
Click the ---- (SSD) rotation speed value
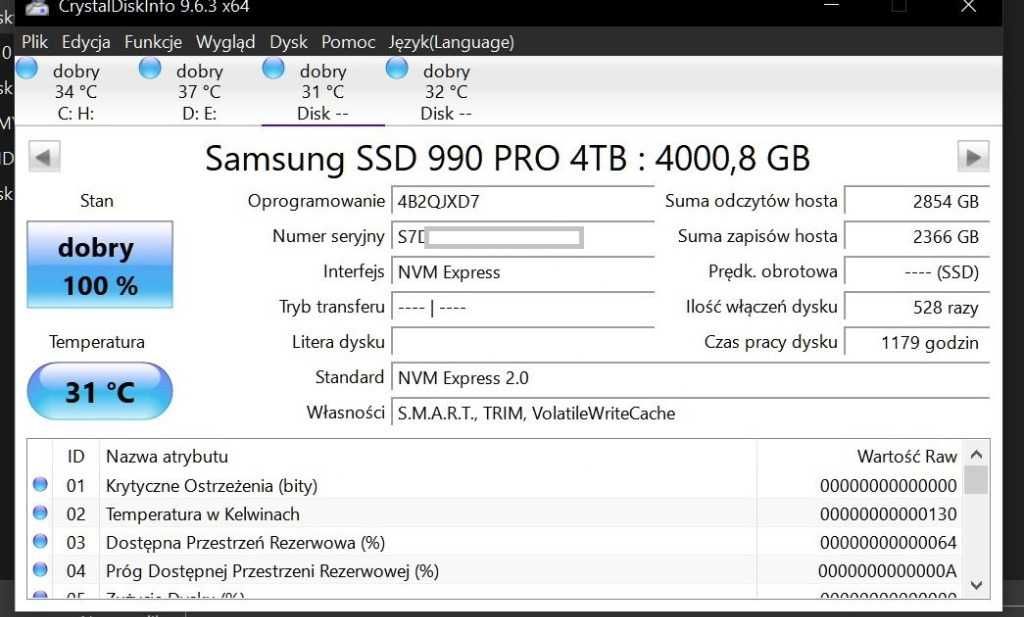917,272
